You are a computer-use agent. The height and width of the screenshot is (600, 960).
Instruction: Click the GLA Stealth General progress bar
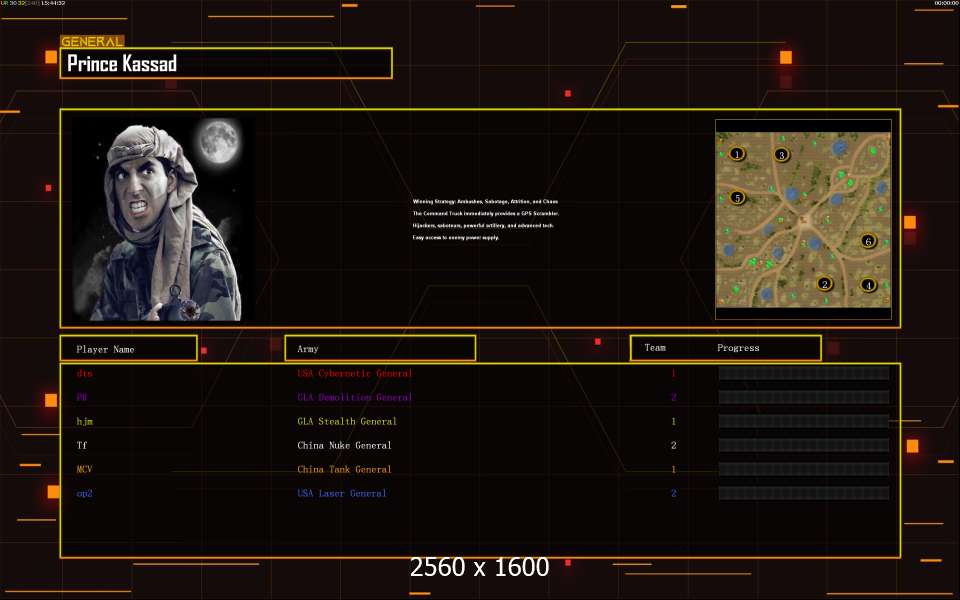pos(803,422)
